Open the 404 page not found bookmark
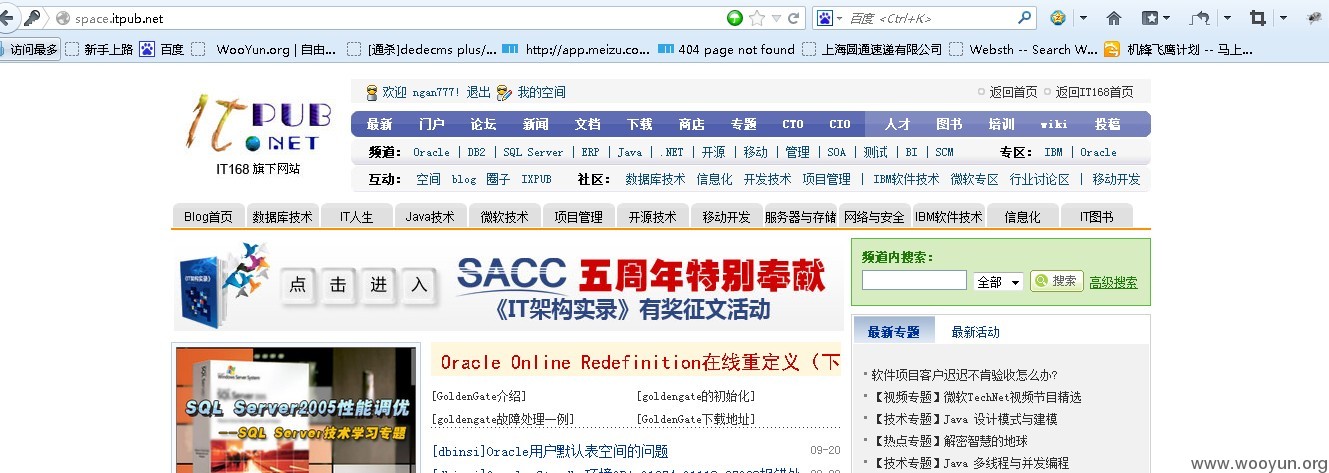Screen dimensions: 1329x473 [726, 49]
